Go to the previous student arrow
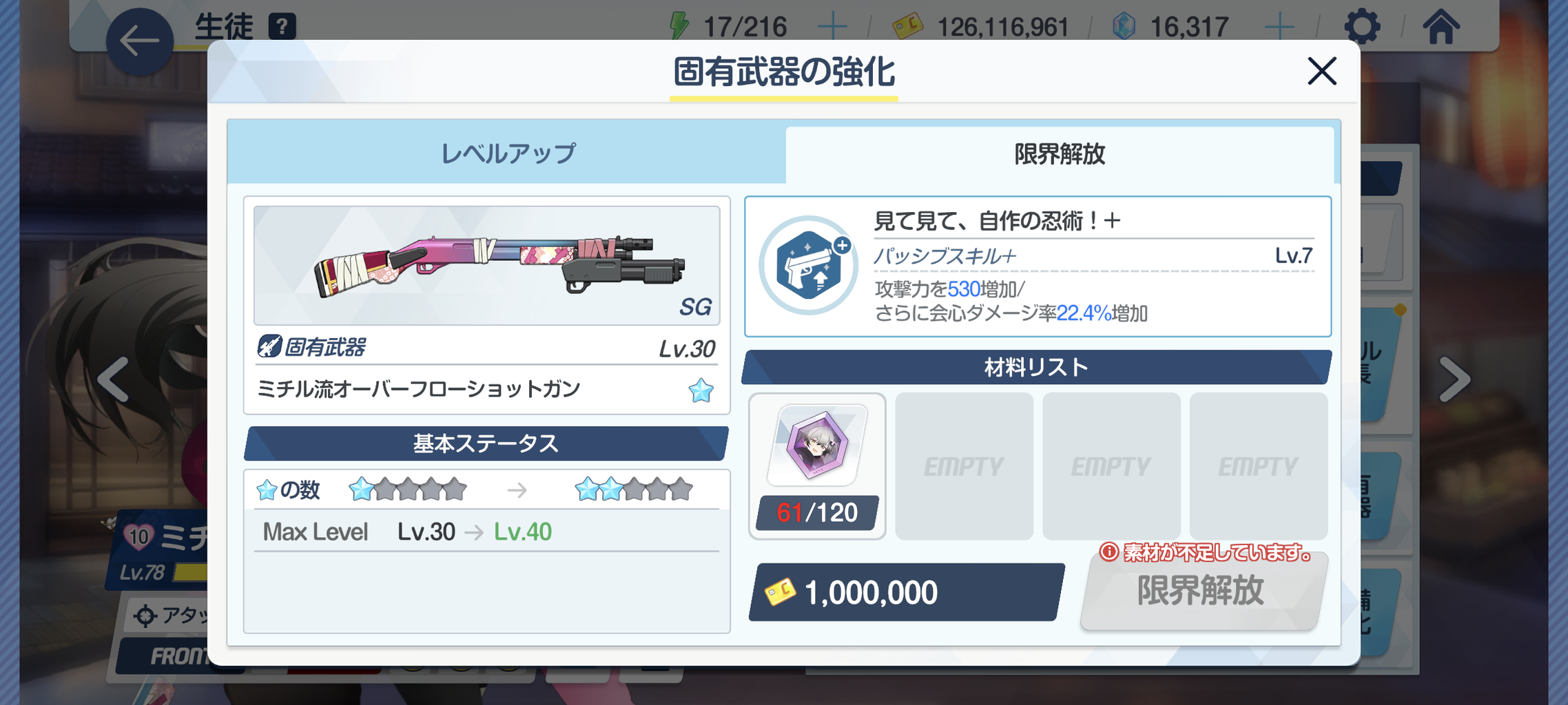The height and width of the screenshot is (705, 1568). pyautogui.click(x=113, y=379)
